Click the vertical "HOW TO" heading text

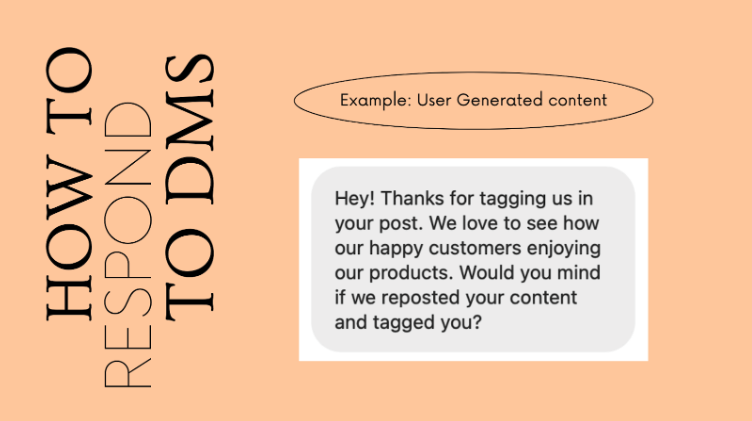point(69,184)
